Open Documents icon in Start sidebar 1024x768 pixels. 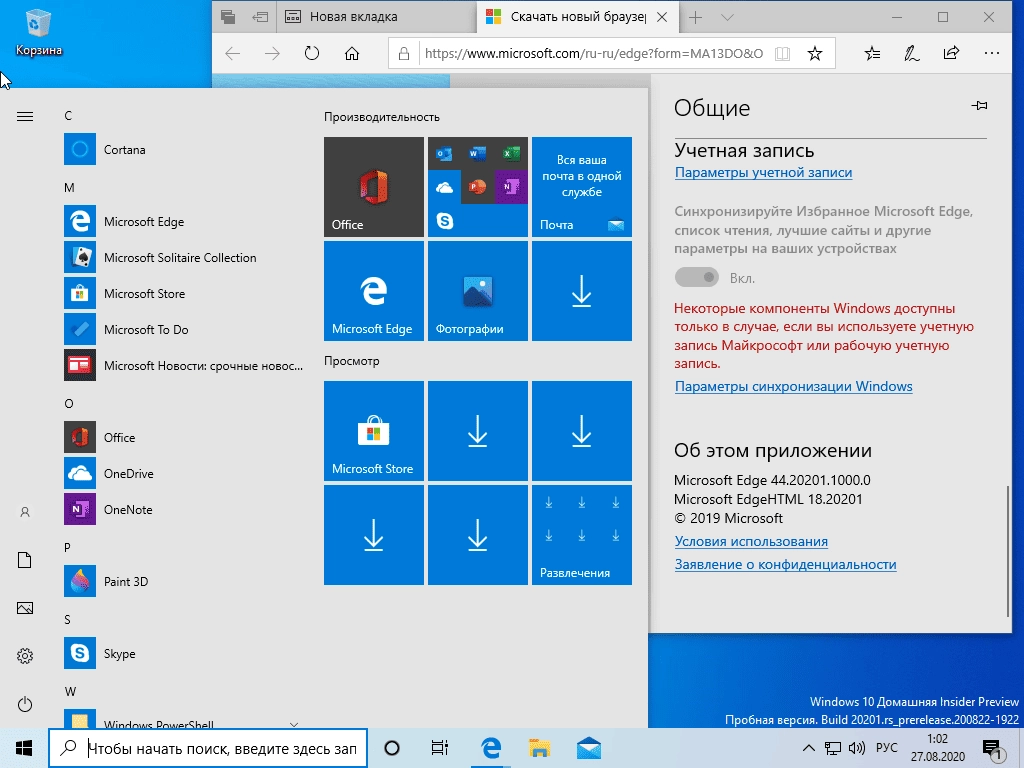tap(25, 560)
